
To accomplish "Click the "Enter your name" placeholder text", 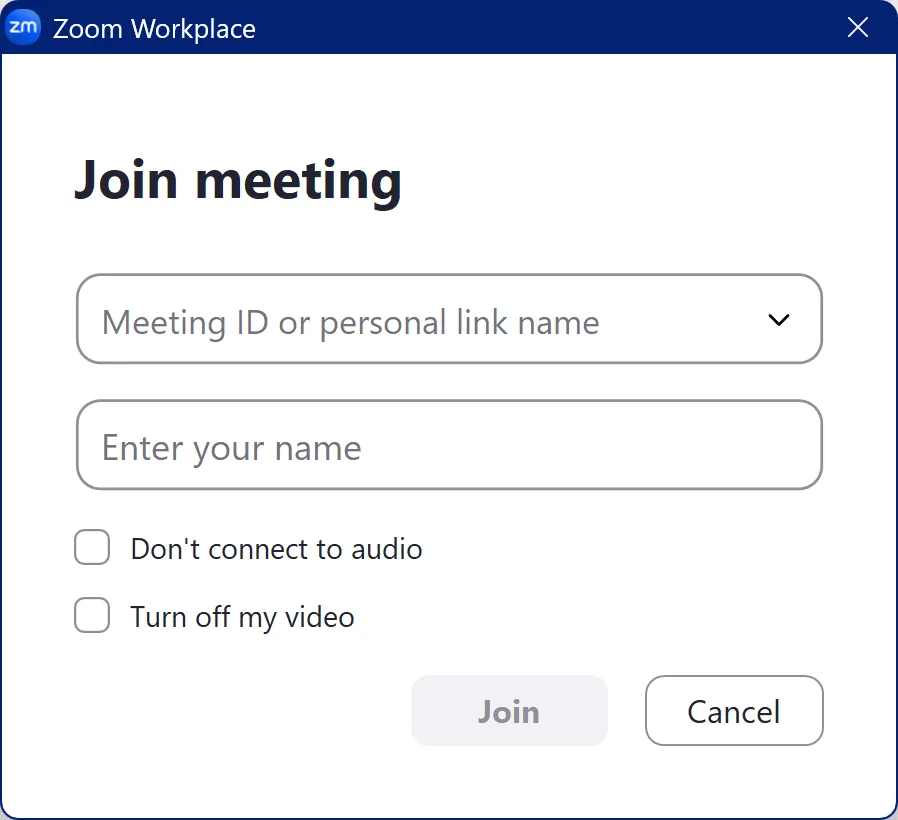I will 231,447.
